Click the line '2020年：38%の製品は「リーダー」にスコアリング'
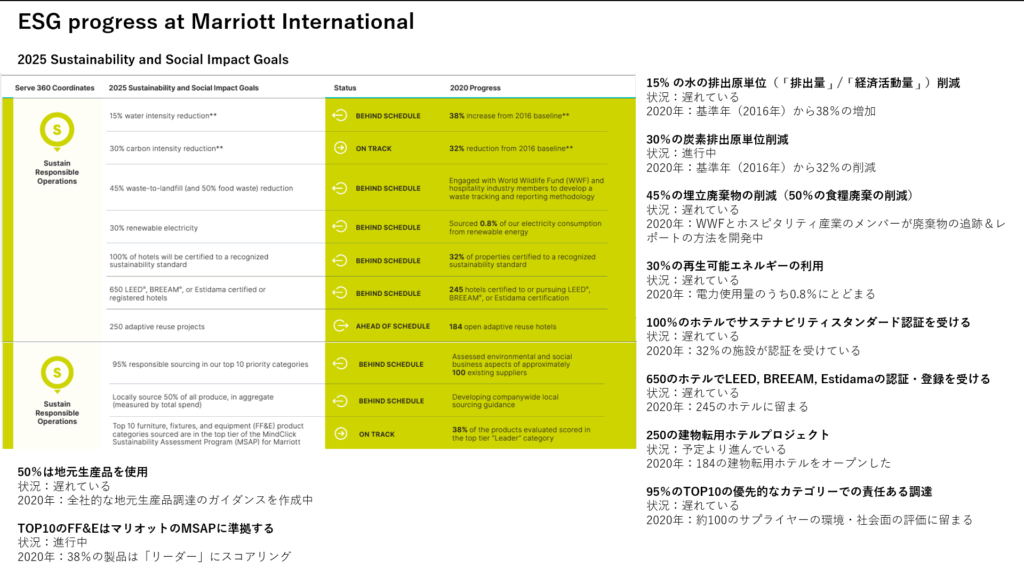The width and height of the screenshot is (1024, 577). coord(155,556)
